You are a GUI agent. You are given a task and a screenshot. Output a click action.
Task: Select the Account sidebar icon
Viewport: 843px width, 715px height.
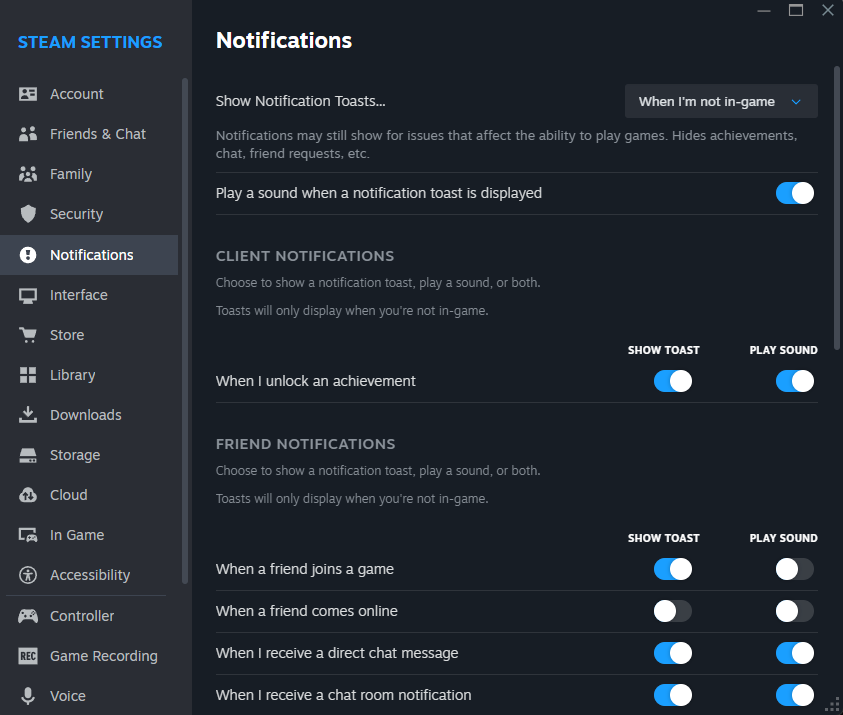(27, 93)
